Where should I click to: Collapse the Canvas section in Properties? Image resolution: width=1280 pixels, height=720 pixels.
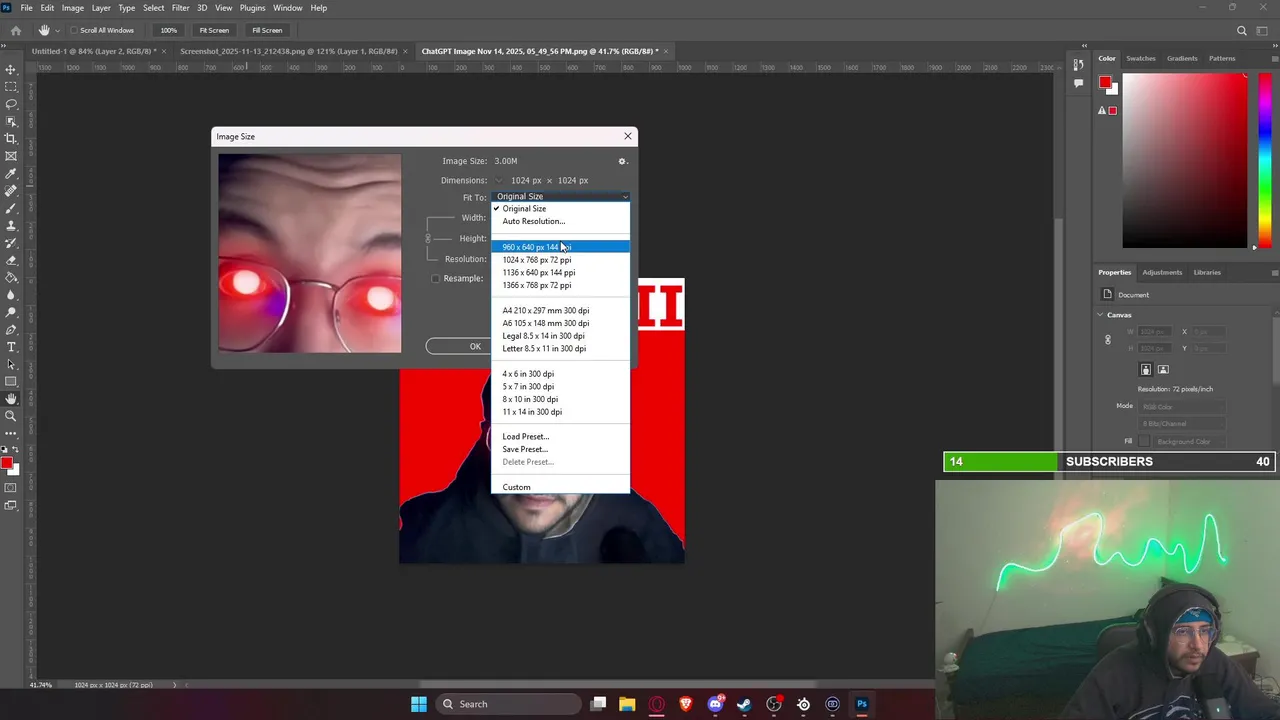[x=1101, y=315]
